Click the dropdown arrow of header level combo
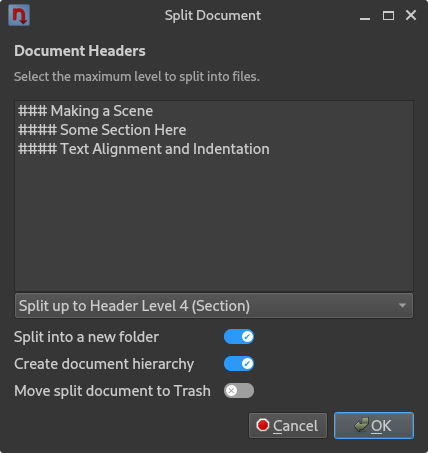Viewport: 428px width, 453px height. coord(402,305)
